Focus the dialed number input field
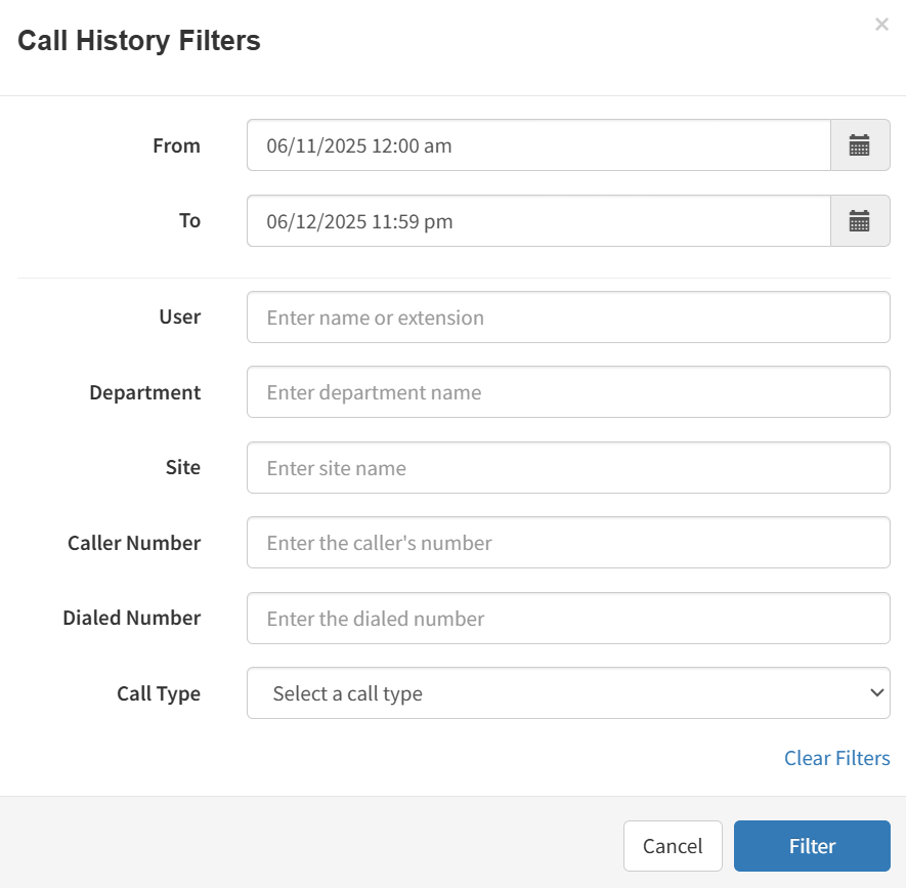This screenshot has height=888, width=906. click(x=568, y=619)
